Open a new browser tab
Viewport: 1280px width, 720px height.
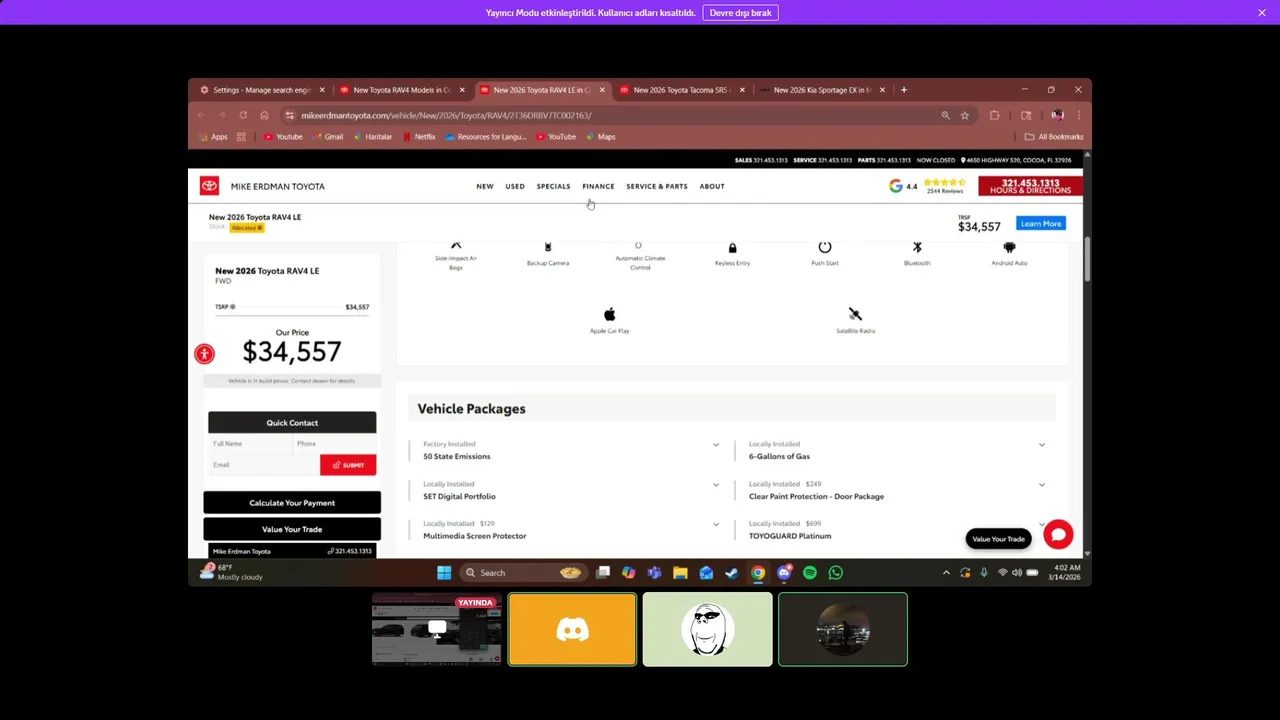click(x=904, y=90)
